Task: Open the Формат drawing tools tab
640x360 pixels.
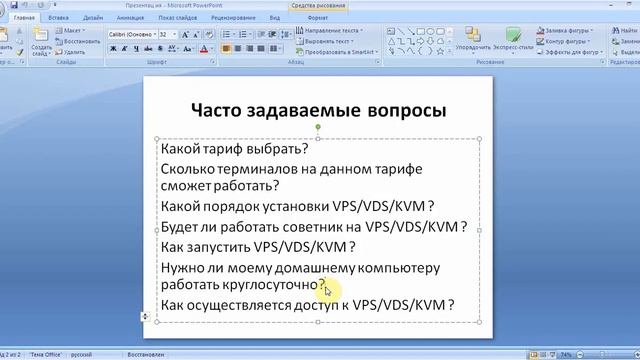Action: [x=318, y=18]
